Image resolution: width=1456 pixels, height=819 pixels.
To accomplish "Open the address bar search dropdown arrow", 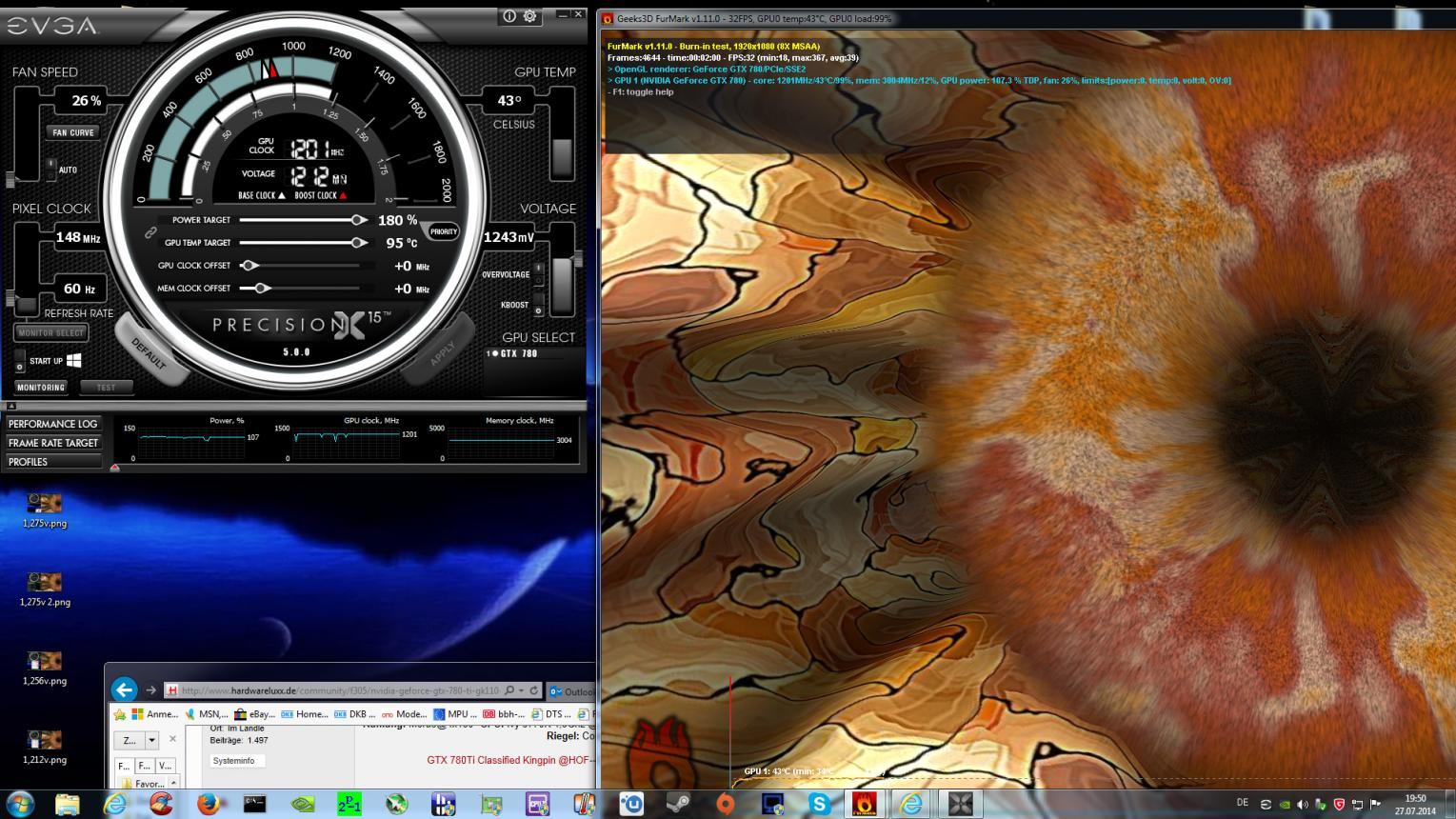I will point(521,690).
